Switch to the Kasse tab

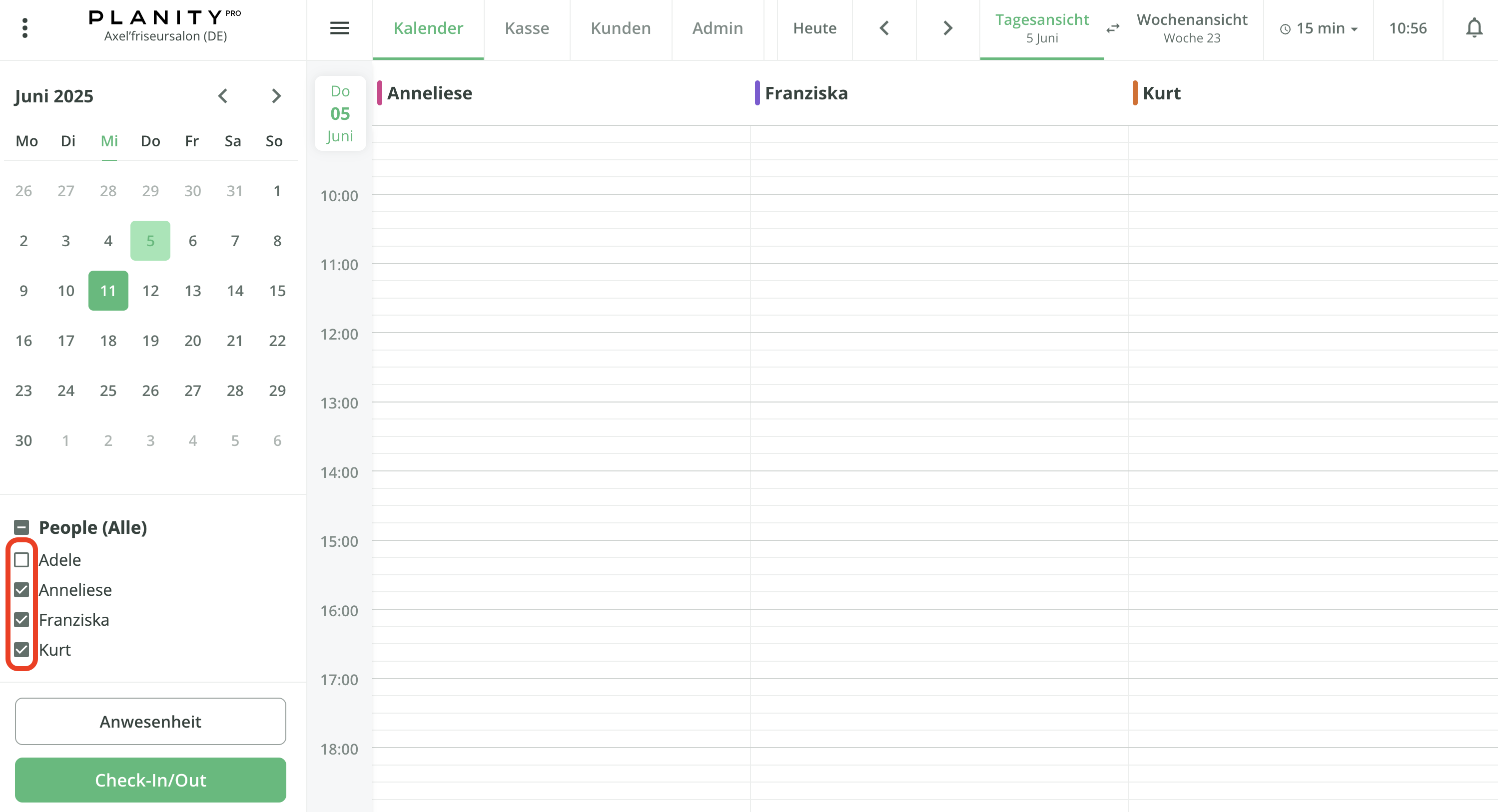coord(527,28)
